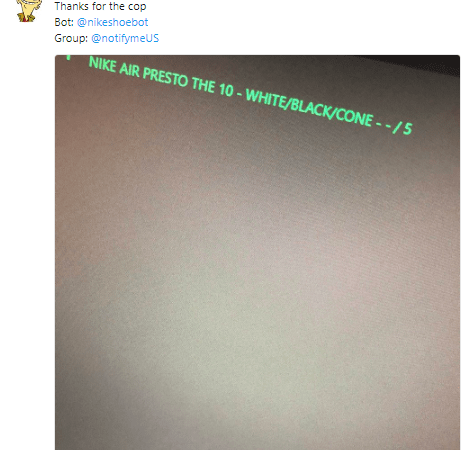Click the dashes after 'CONE' in photo

pyautogui.click(x=383, y=125)
